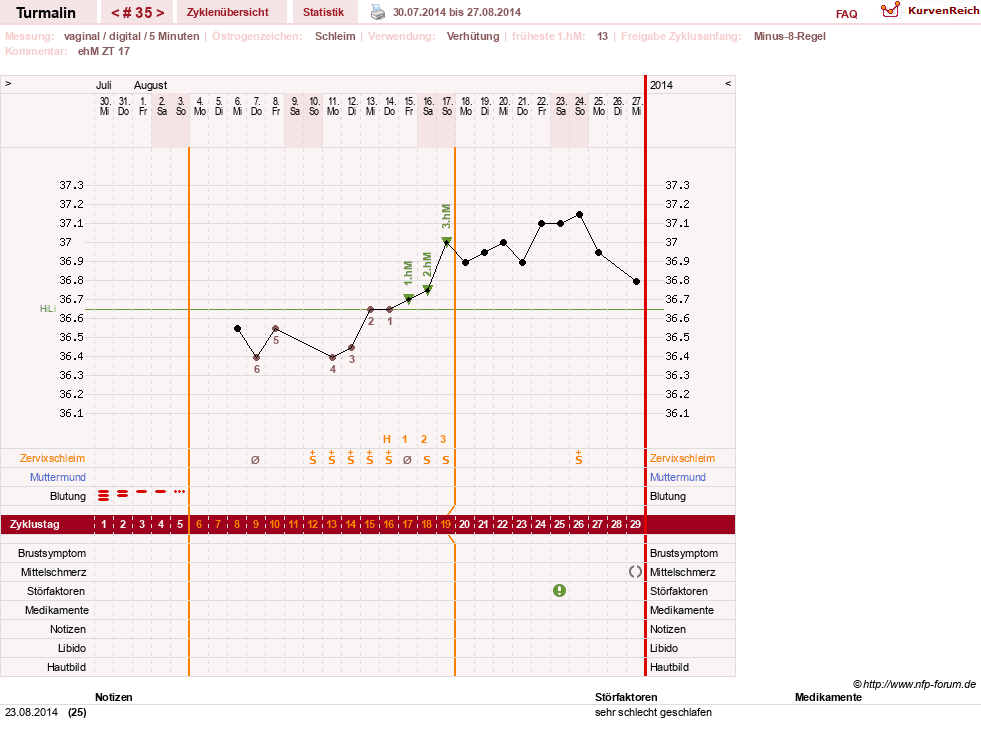Click the spotting dots on cycle day 5

coord(180,491)
